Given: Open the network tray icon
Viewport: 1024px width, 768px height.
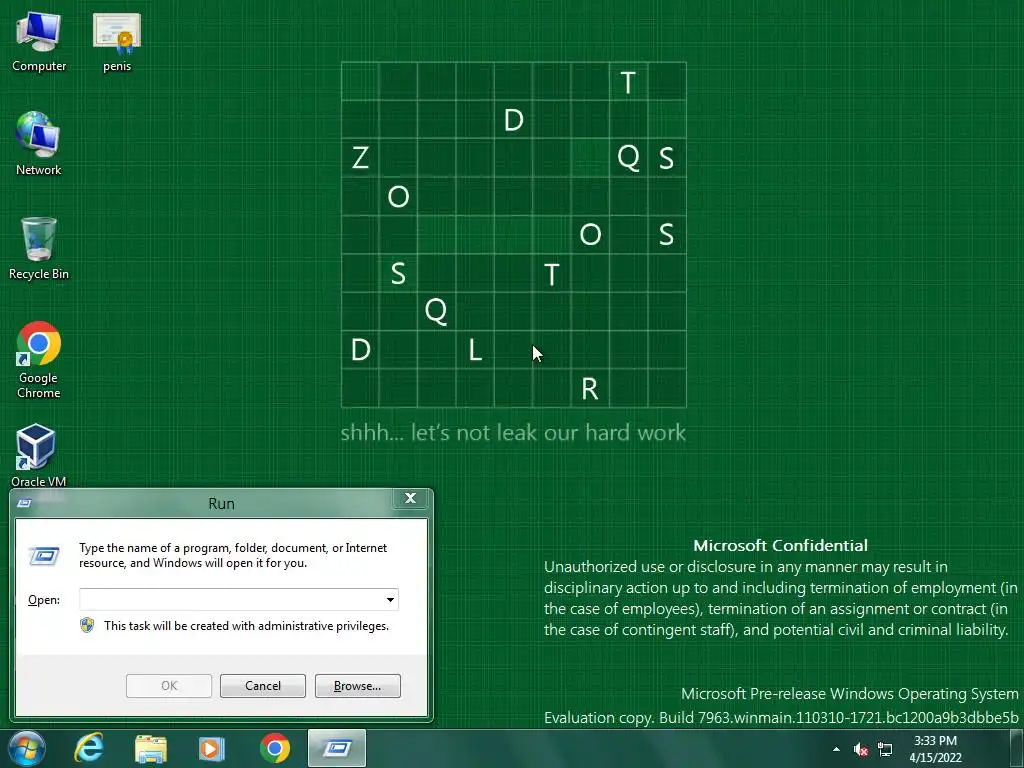Looking at the screenshot, I should pos(885,749).
